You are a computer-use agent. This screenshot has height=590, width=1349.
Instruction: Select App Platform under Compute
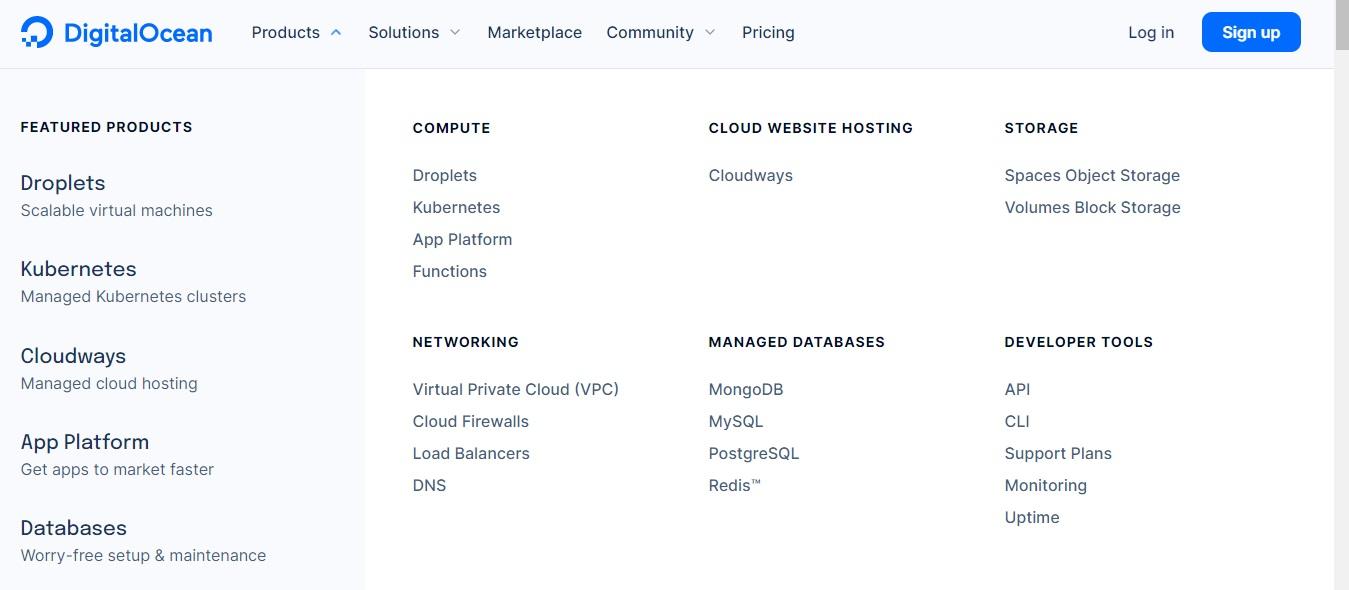(x=462, y=239)
